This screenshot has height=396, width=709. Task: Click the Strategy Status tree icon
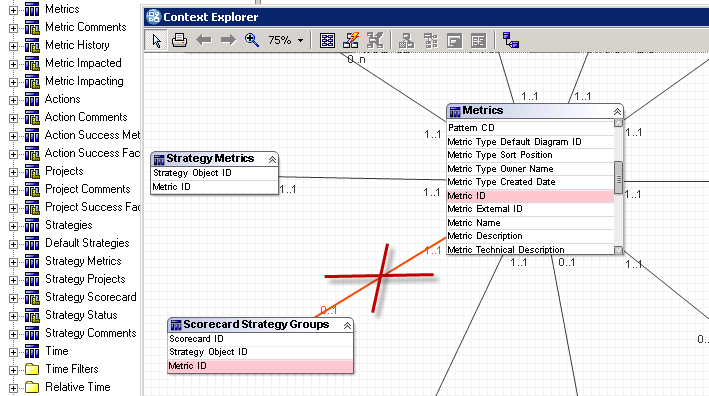click(x=32, y=316)
